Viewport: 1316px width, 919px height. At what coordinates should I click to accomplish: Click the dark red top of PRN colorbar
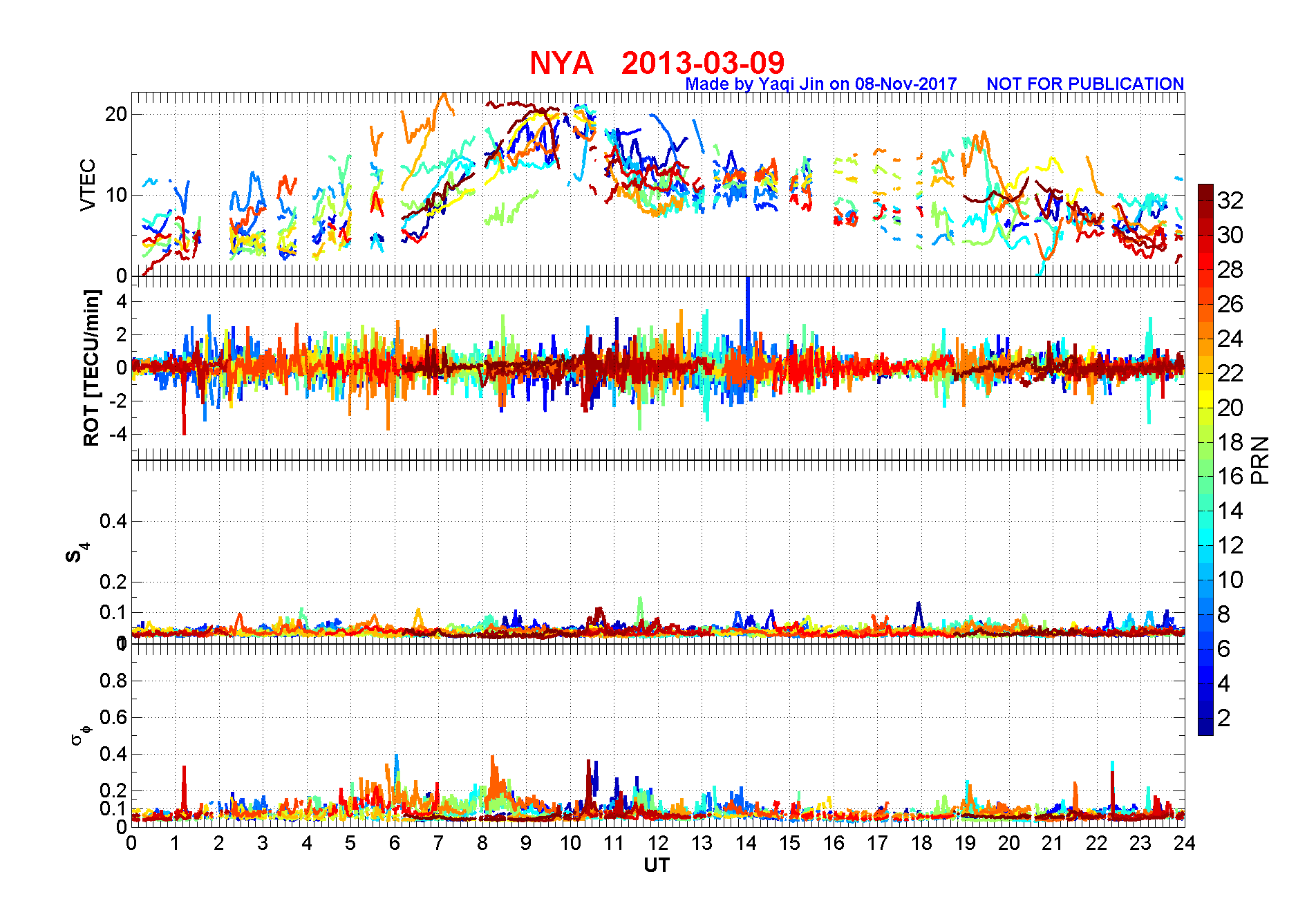pos(1205,192)
